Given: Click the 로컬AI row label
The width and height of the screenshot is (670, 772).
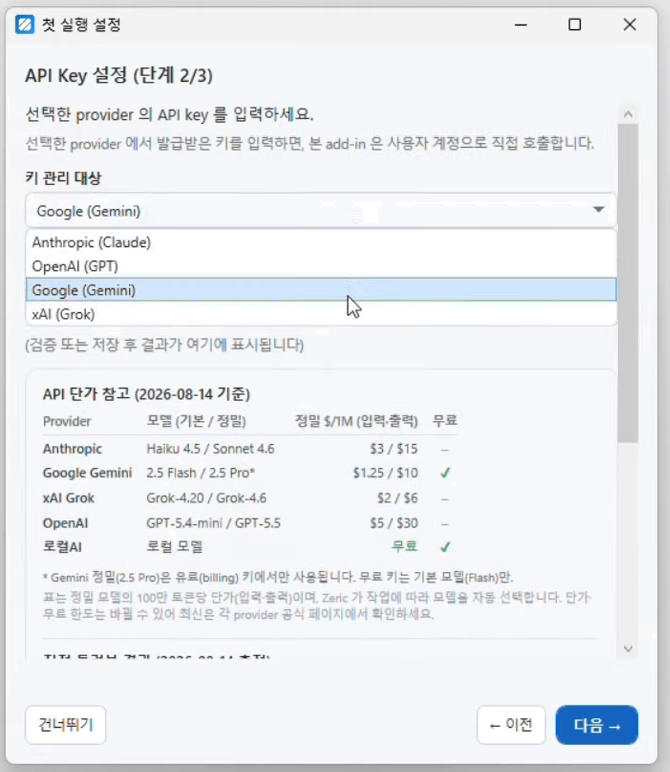Looking at the screenshot, I should click(x=62, y=547).
